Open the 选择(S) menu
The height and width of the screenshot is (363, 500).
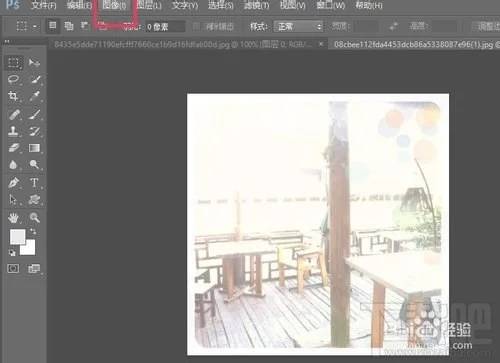coord(221,6)
